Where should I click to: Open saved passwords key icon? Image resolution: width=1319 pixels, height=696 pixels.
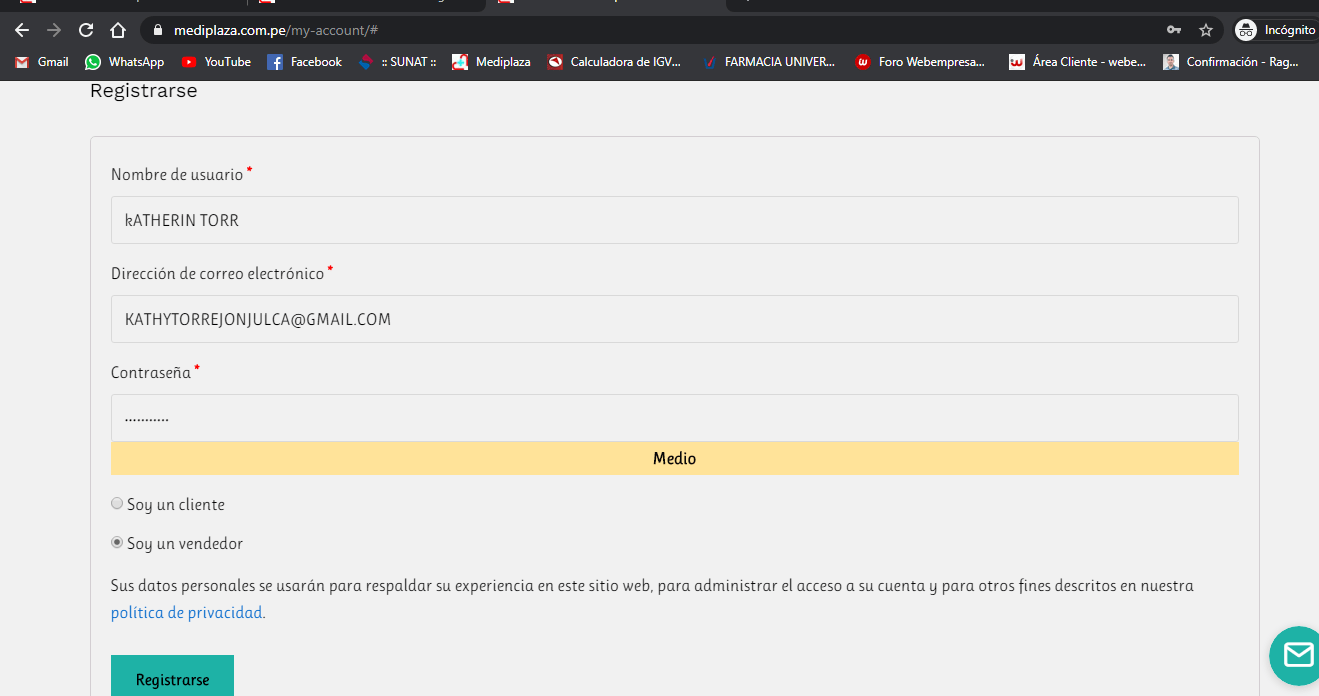(x=1174, y=30)
